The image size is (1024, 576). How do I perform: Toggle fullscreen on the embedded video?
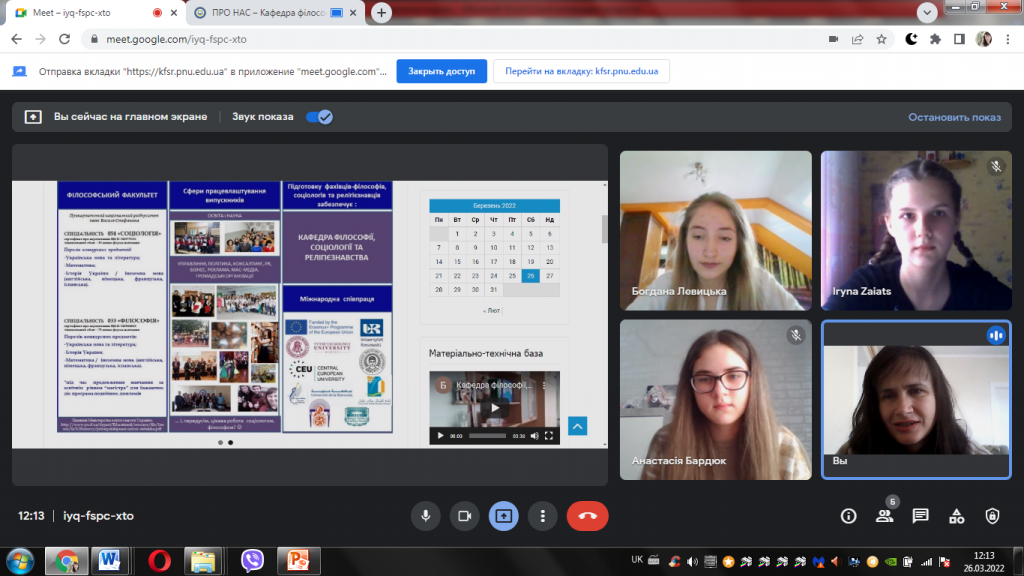coord(549,436)
